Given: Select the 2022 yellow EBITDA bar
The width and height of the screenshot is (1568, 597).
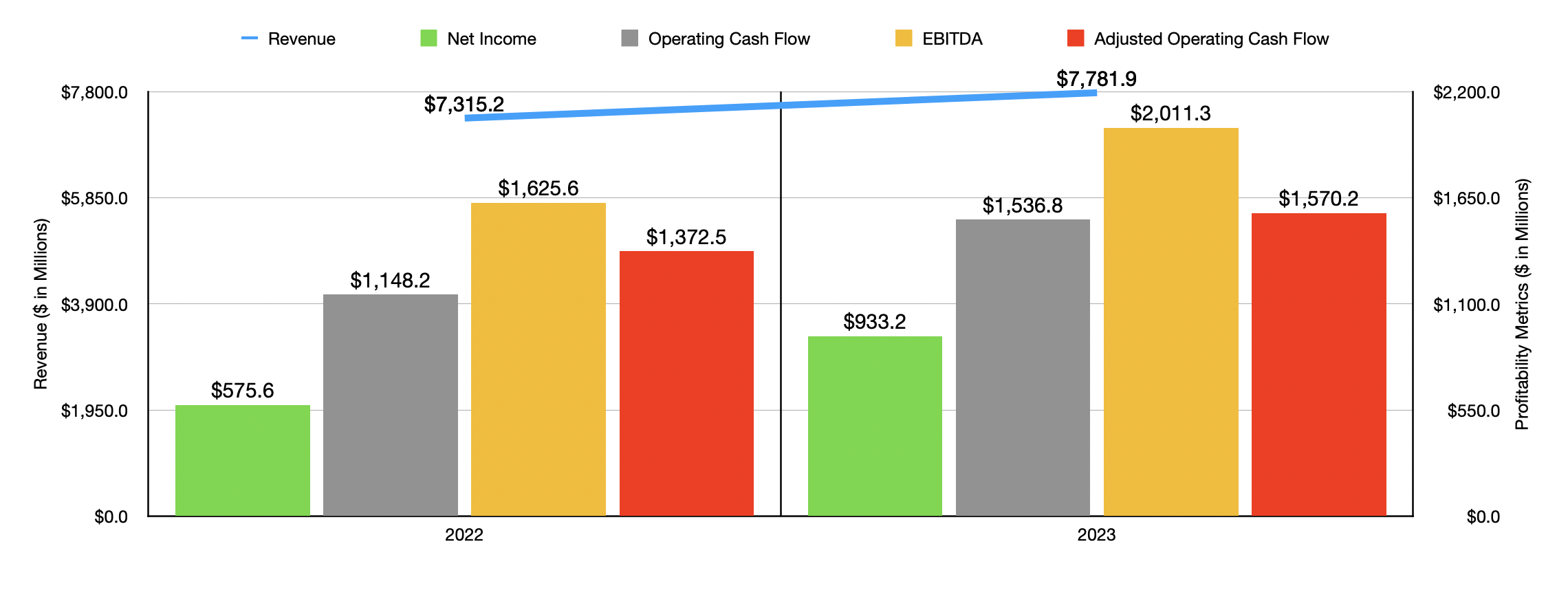Looking at the screenshot, I should point(538,358).
